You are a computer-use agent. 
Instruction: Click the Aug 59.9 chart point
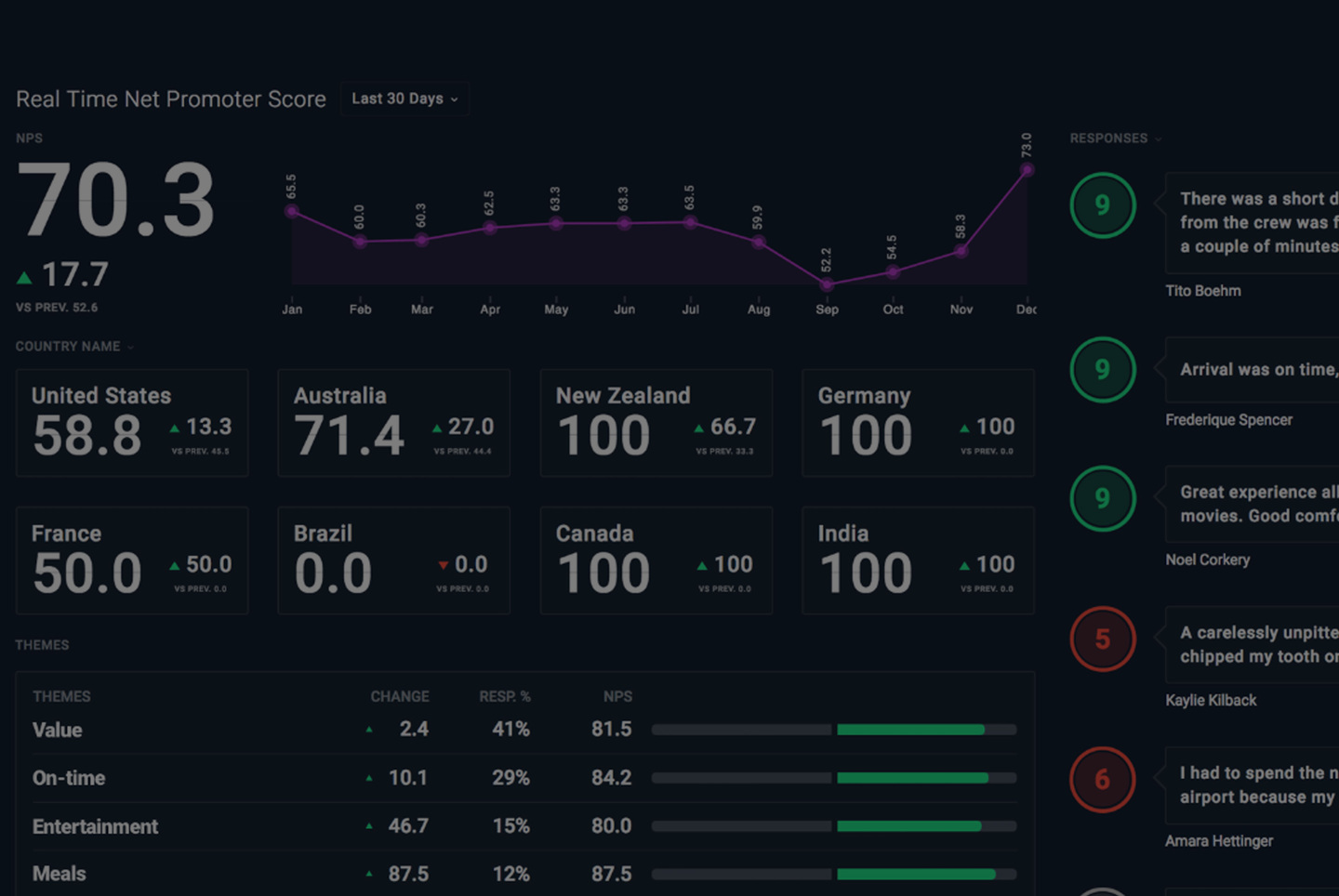[759, 242]
